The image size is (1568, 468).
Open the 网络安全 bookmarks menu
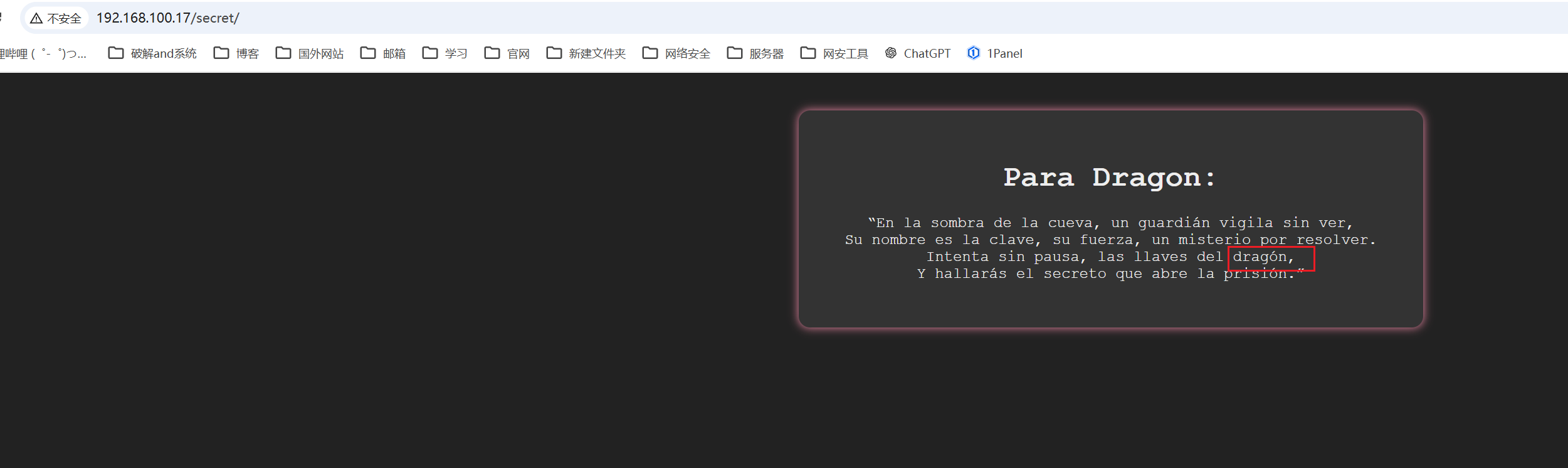(x=676, y=54)
